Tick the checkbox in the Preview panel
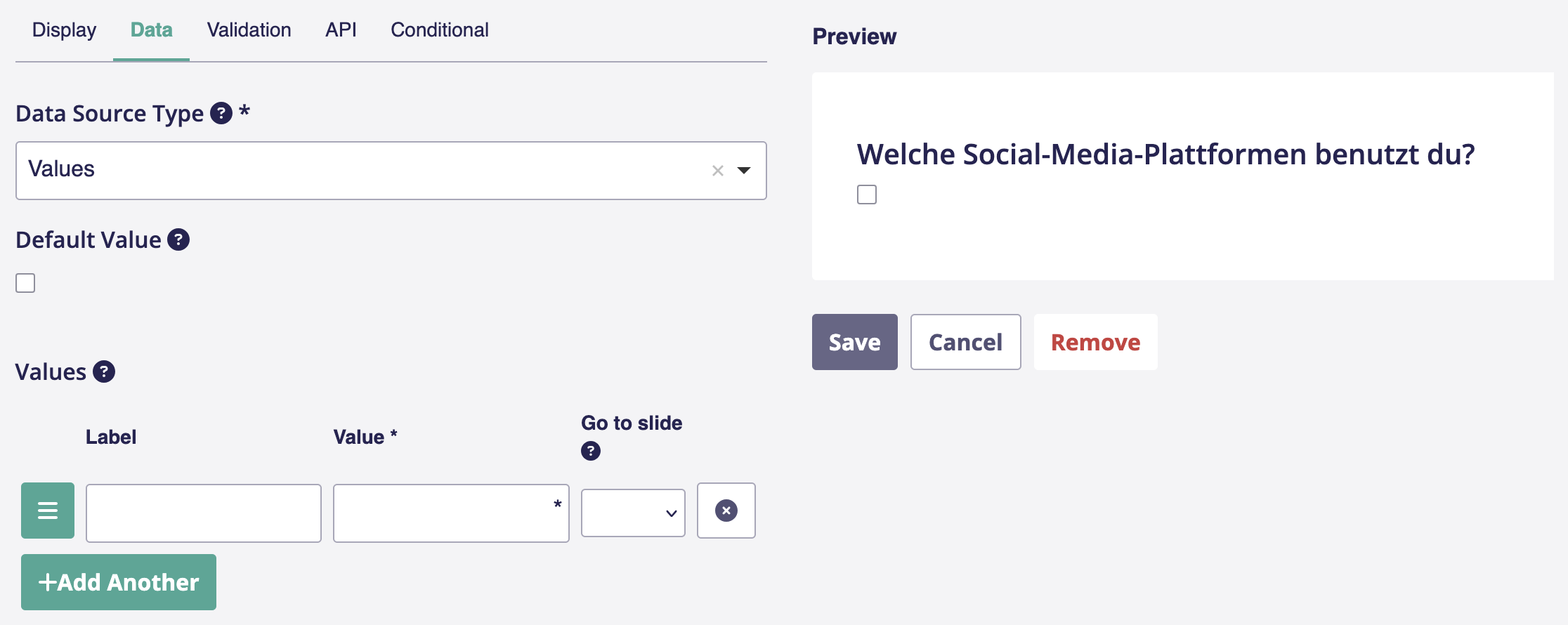 867,195
